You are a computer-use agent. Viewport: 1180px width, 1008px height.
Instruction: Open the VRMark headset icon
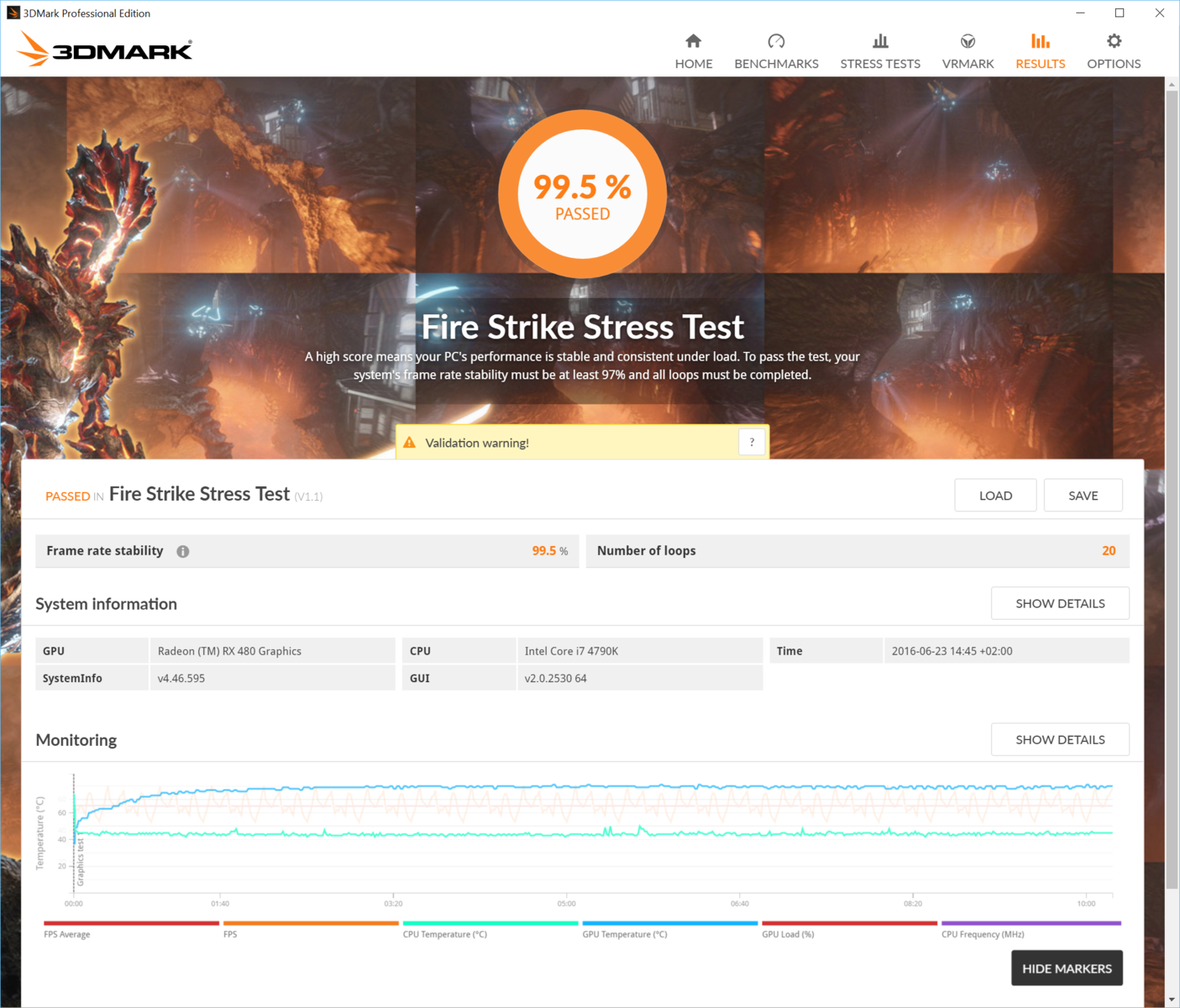968,41
